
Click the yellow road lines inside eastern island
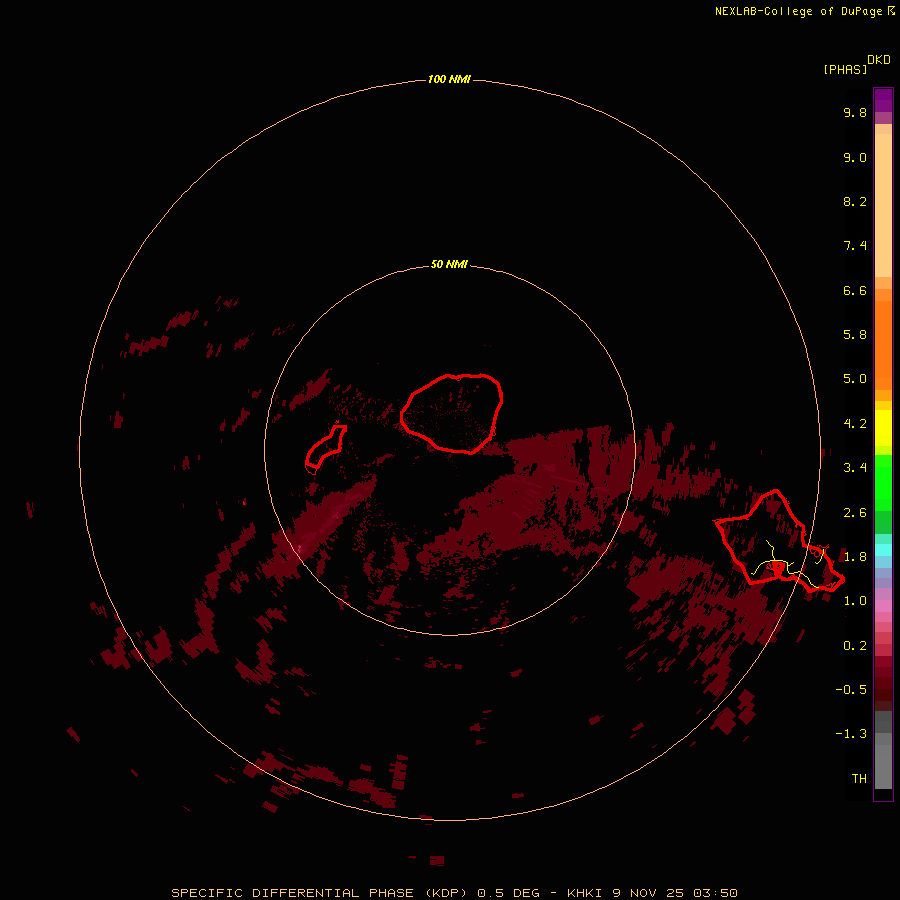pos(789,565)
